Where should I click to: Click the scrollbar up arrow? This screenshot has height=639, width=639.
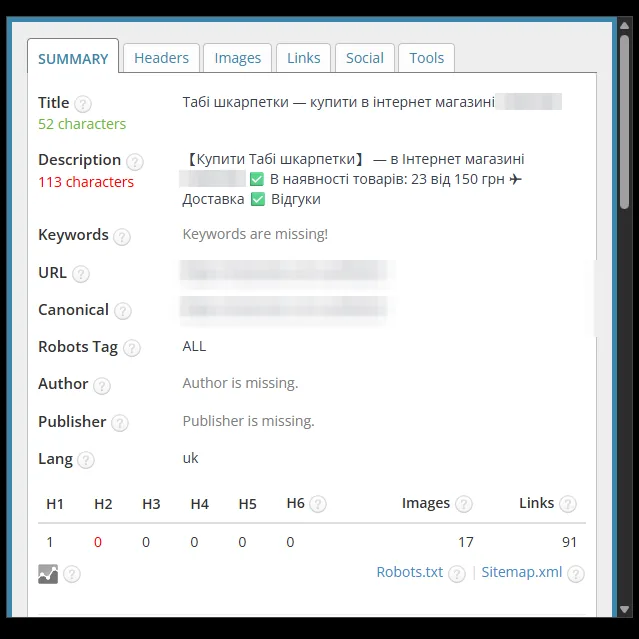624,26
